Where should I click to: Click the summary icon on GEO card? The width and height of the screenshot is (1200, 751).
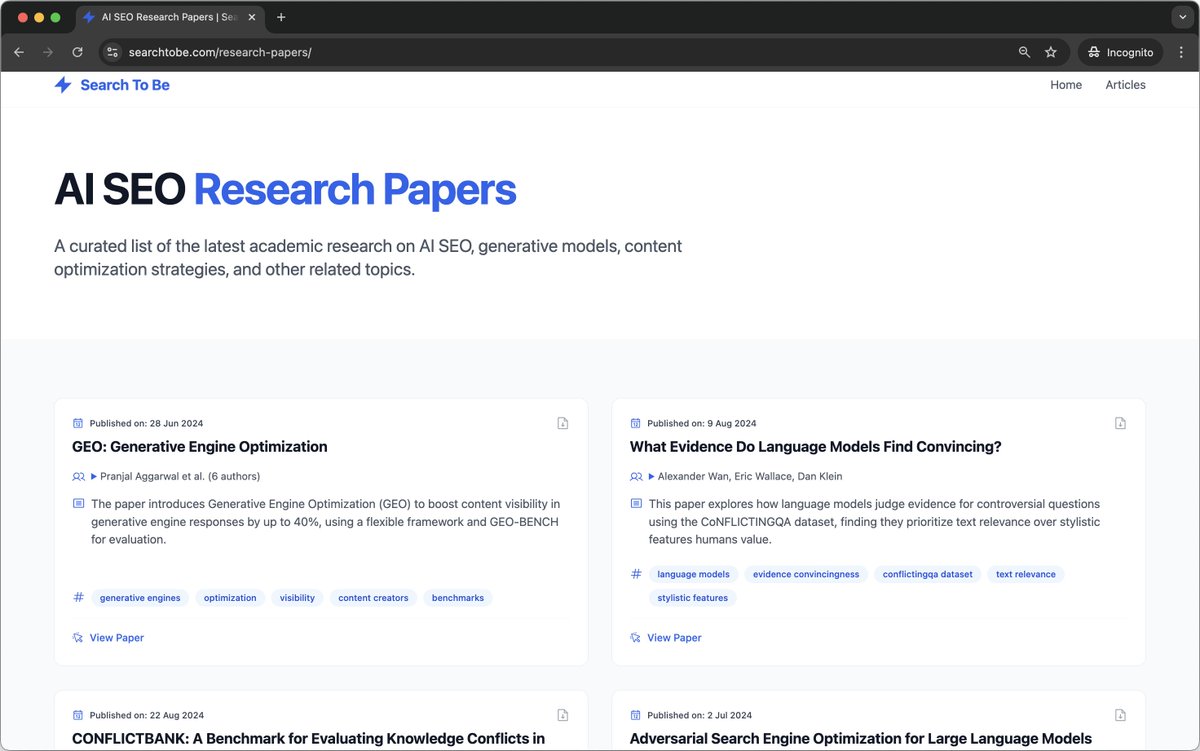pyautogui.click(x=78, y=504)
